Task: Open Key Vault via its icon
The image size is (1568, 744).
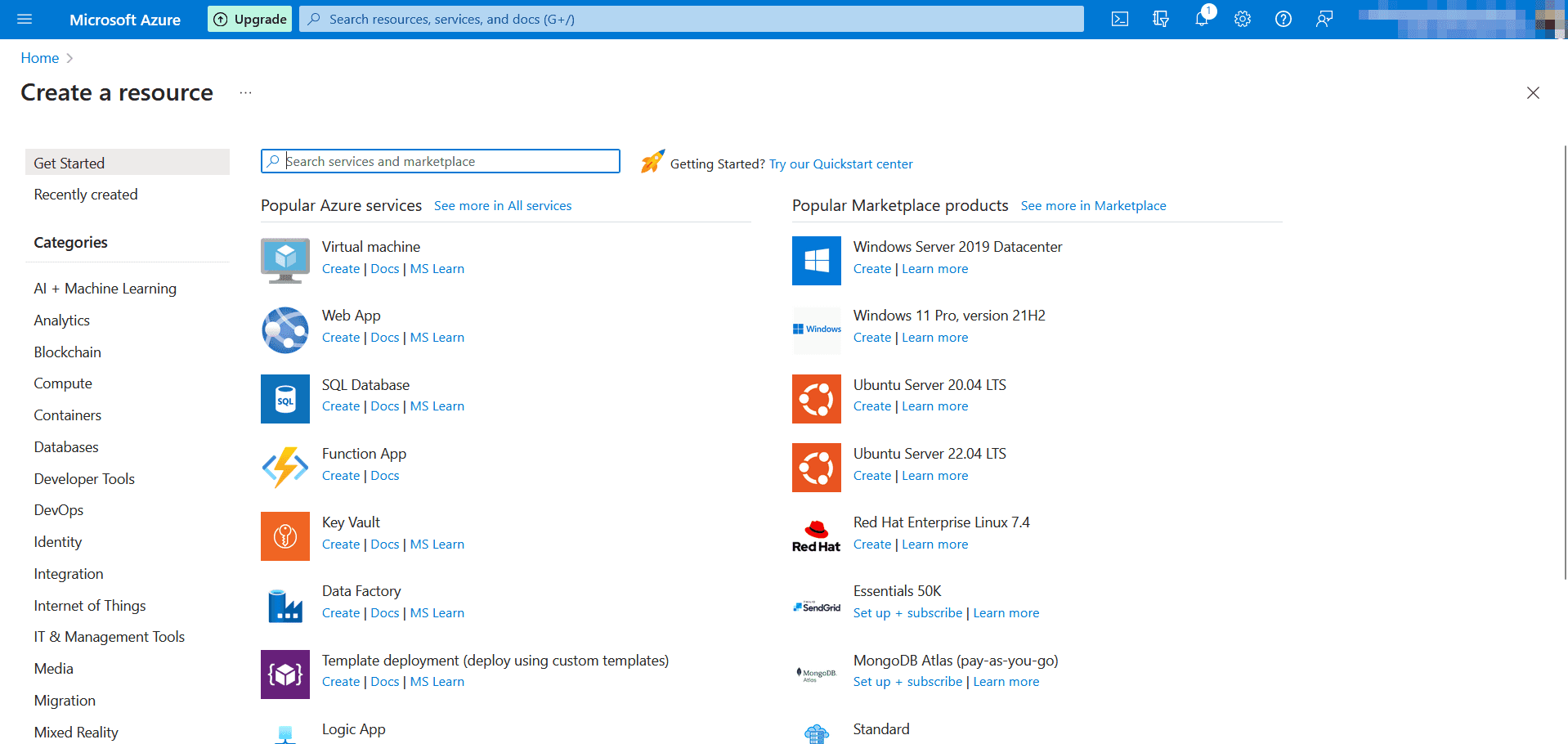Action: [284, 536]
